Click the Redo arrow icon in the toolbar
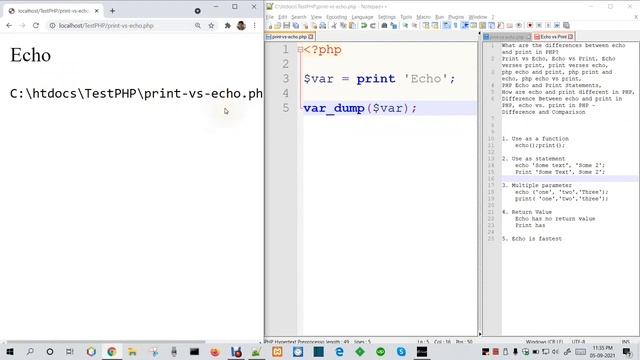The height and width of the screenshot is (360, 640). click(373, 25)
